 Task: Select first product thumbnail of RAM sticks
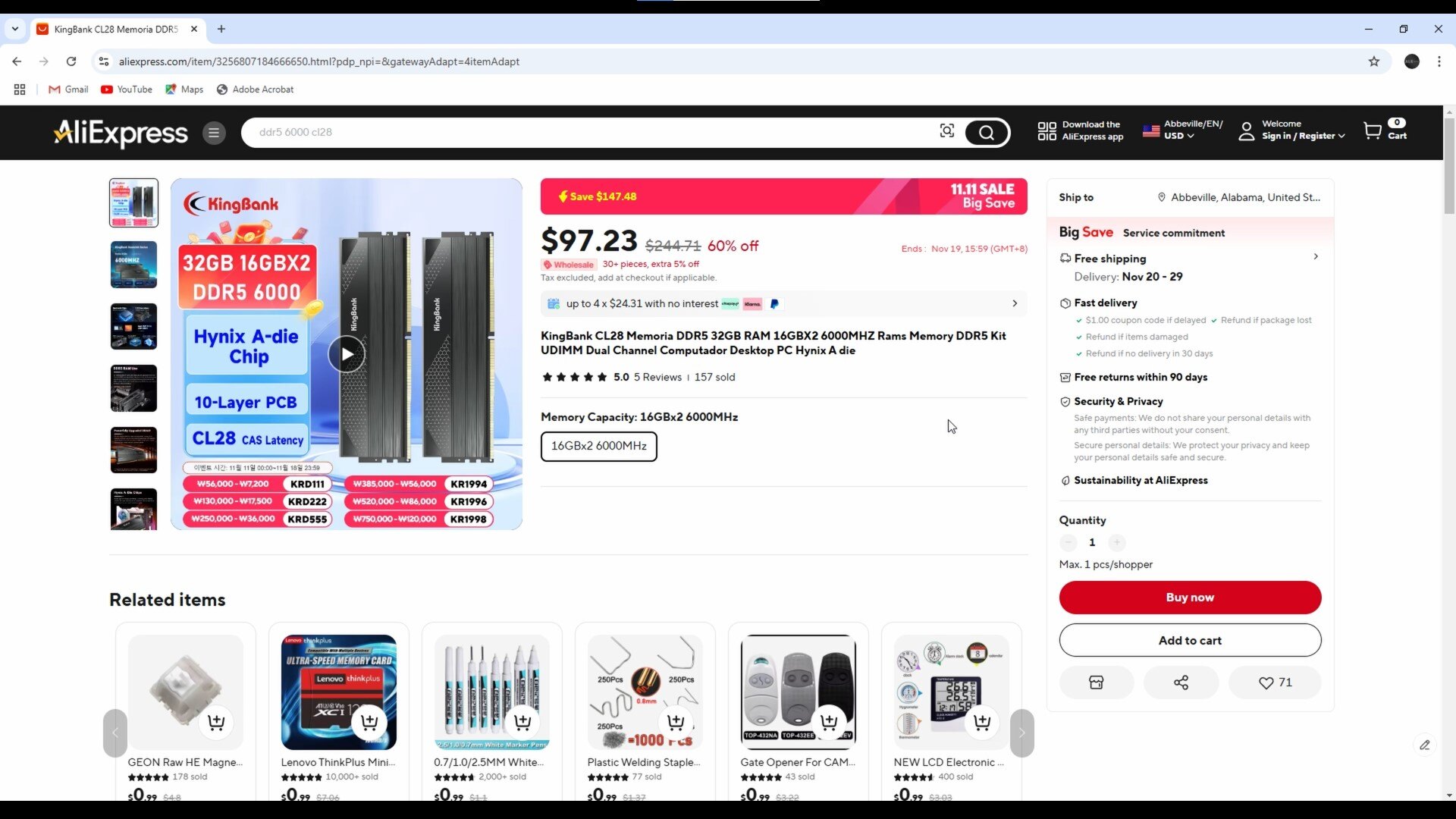(133, 202)
